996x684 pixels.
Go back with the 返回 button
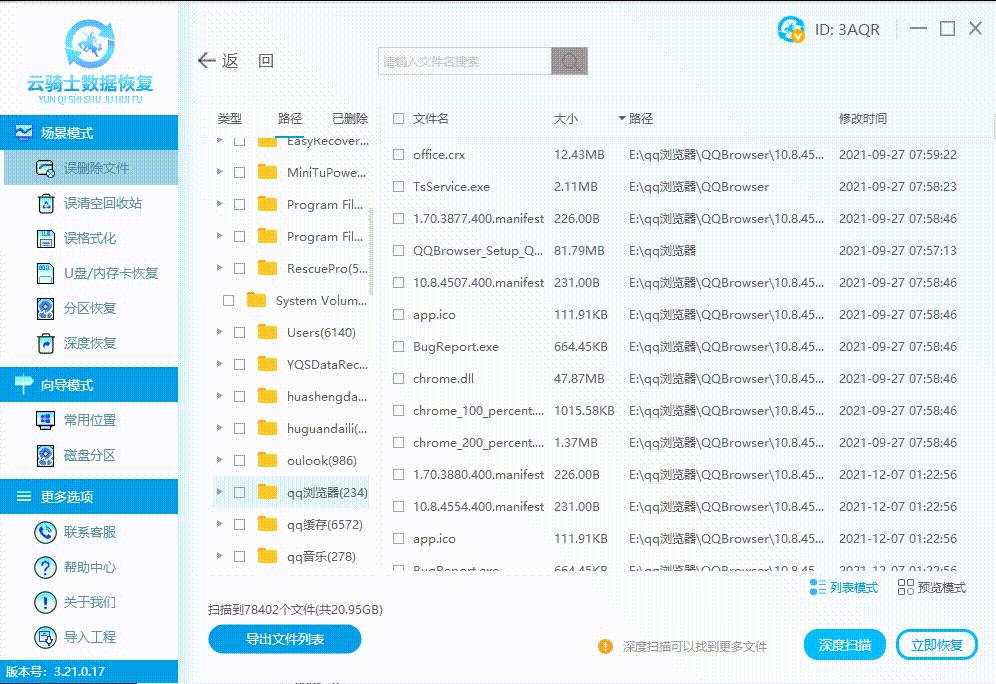click(236, 61)
